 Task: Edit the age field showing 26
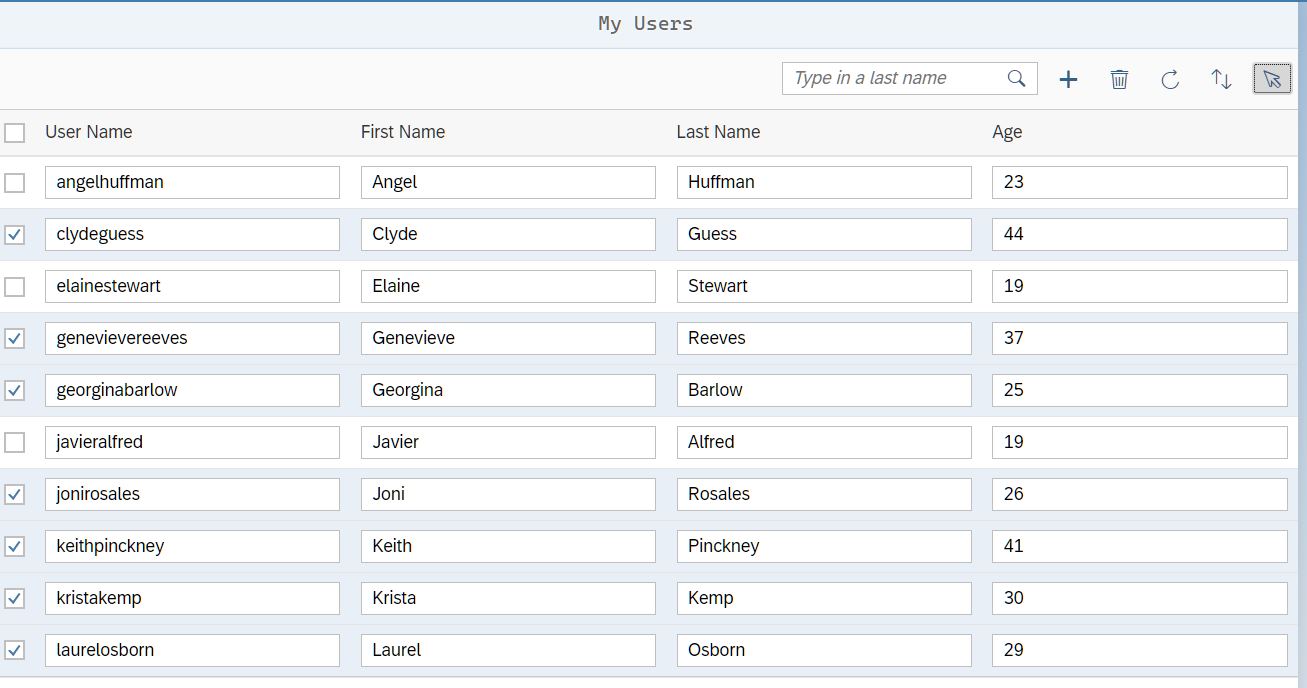(1140, 494)
